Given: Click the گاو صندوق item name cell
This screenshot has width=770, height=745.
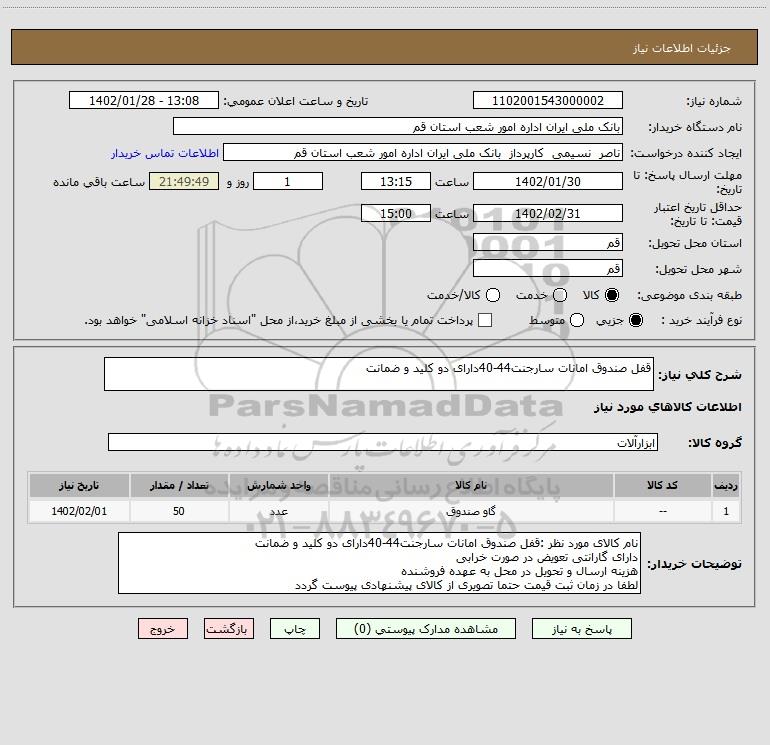Looking at the screenshot, I should [x=471, y=511].
